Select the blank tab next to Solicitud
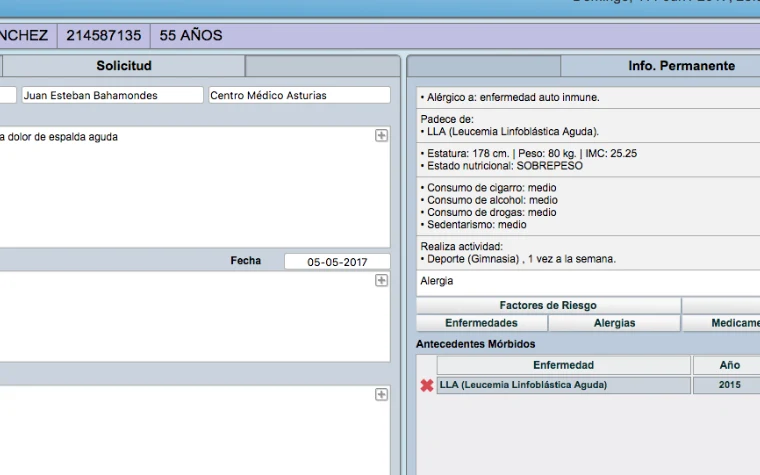 (322, 66)
